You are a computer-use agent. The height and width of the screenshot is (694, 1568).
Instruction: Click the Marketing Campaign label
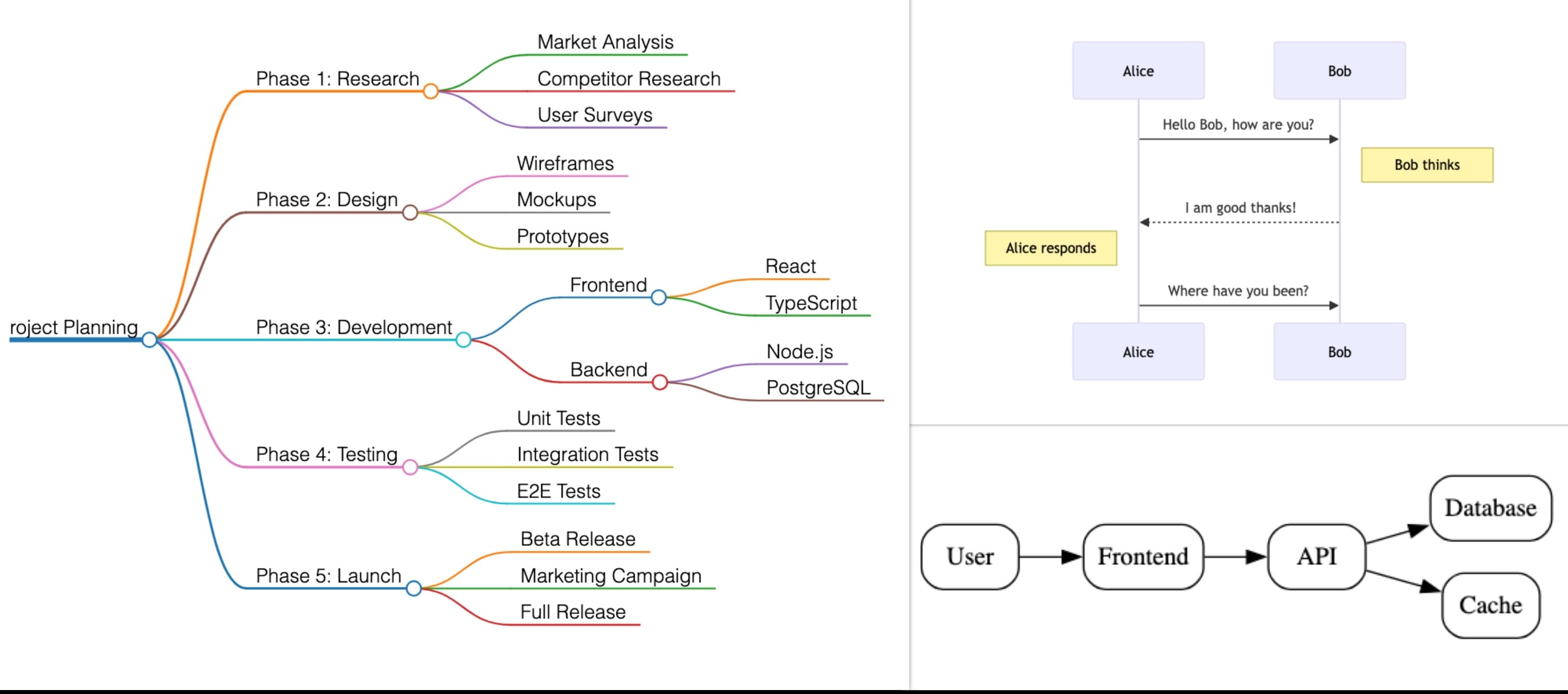[x=610, y=575]
